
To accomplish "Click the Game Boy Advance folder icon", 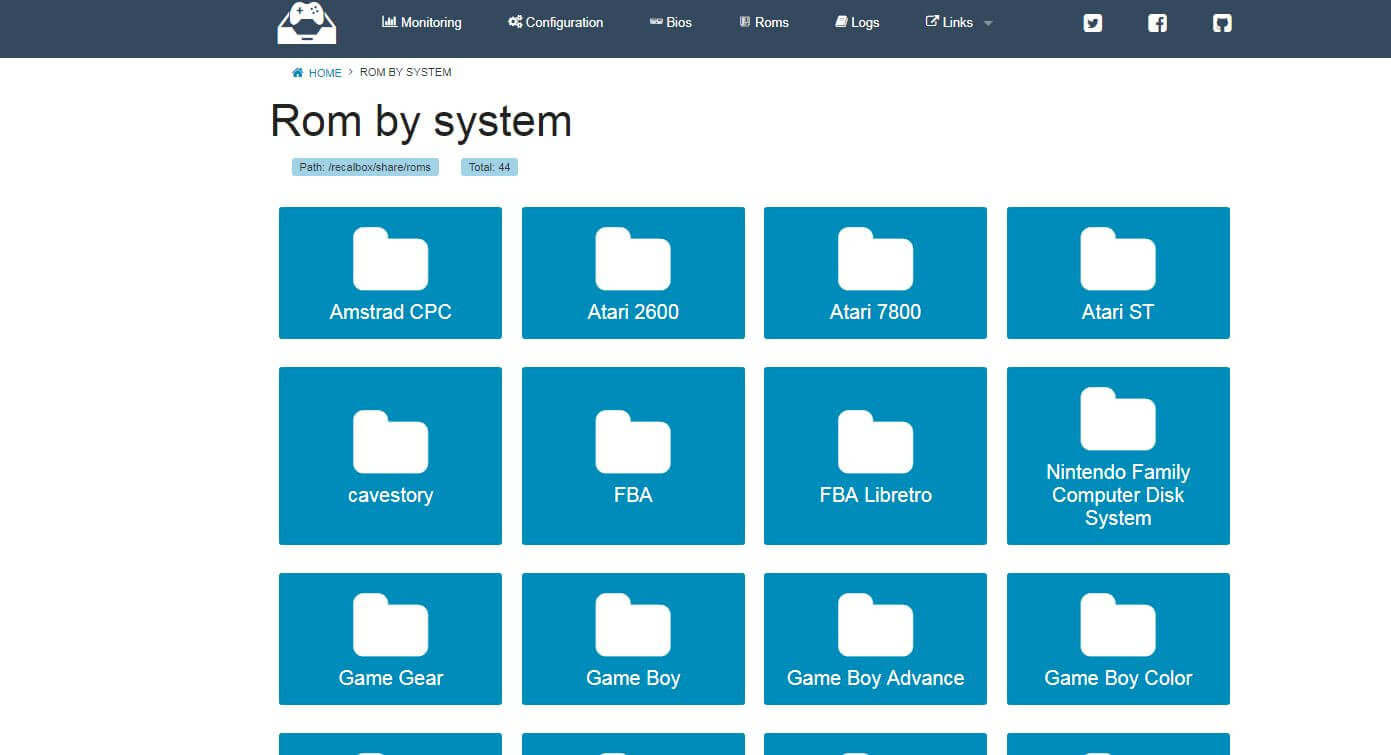I will tap(875, 625).
